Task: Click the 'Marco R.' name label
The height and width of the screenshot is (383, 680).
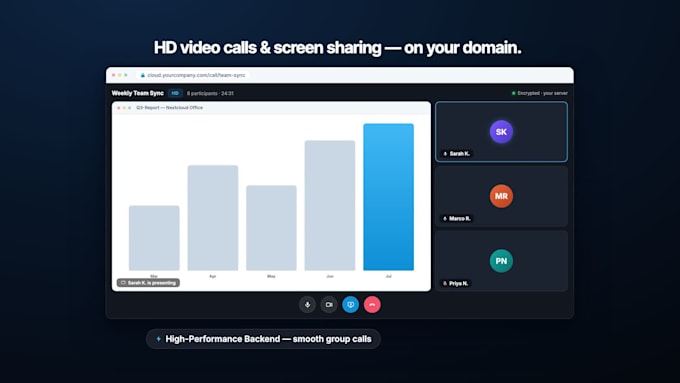Action: tap(460, 219)
